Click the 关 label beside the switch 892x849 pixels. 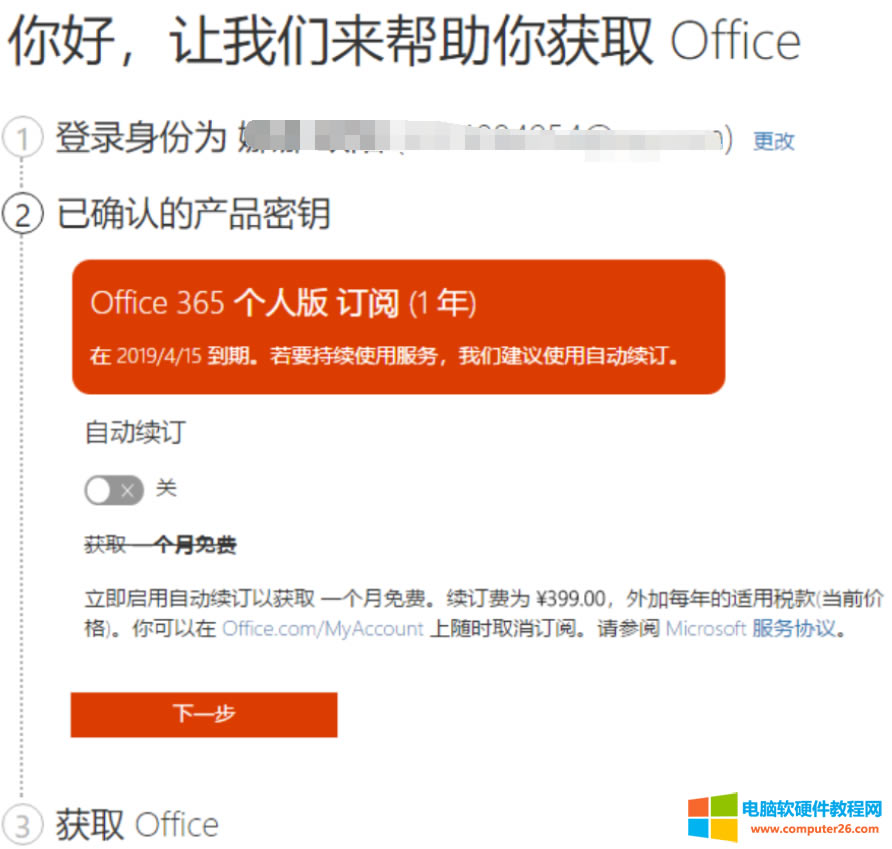[x=166, y=489]
